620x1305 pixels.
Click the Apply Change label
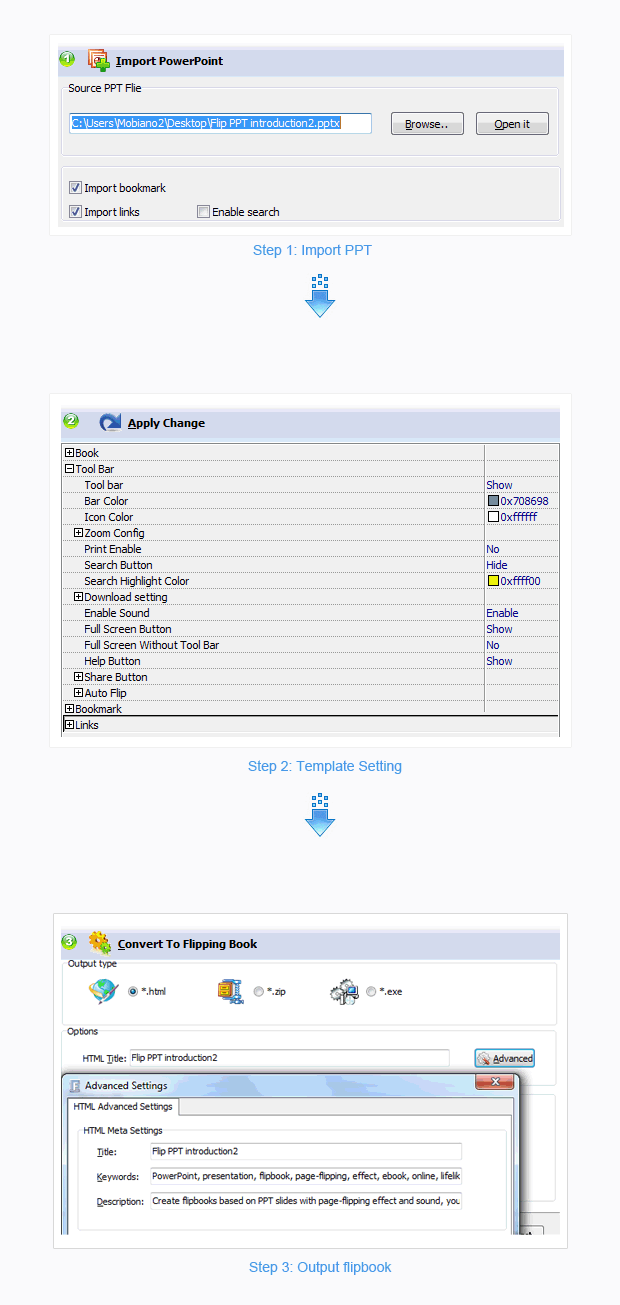tap(166, 423)
